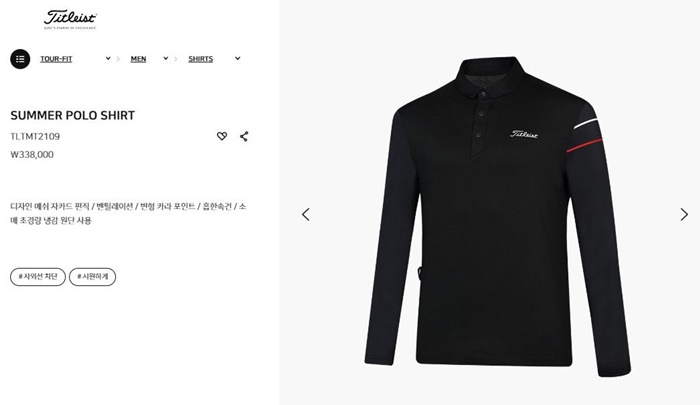Open the SHIRTS breadcrumb link

[x=200, y=59]
